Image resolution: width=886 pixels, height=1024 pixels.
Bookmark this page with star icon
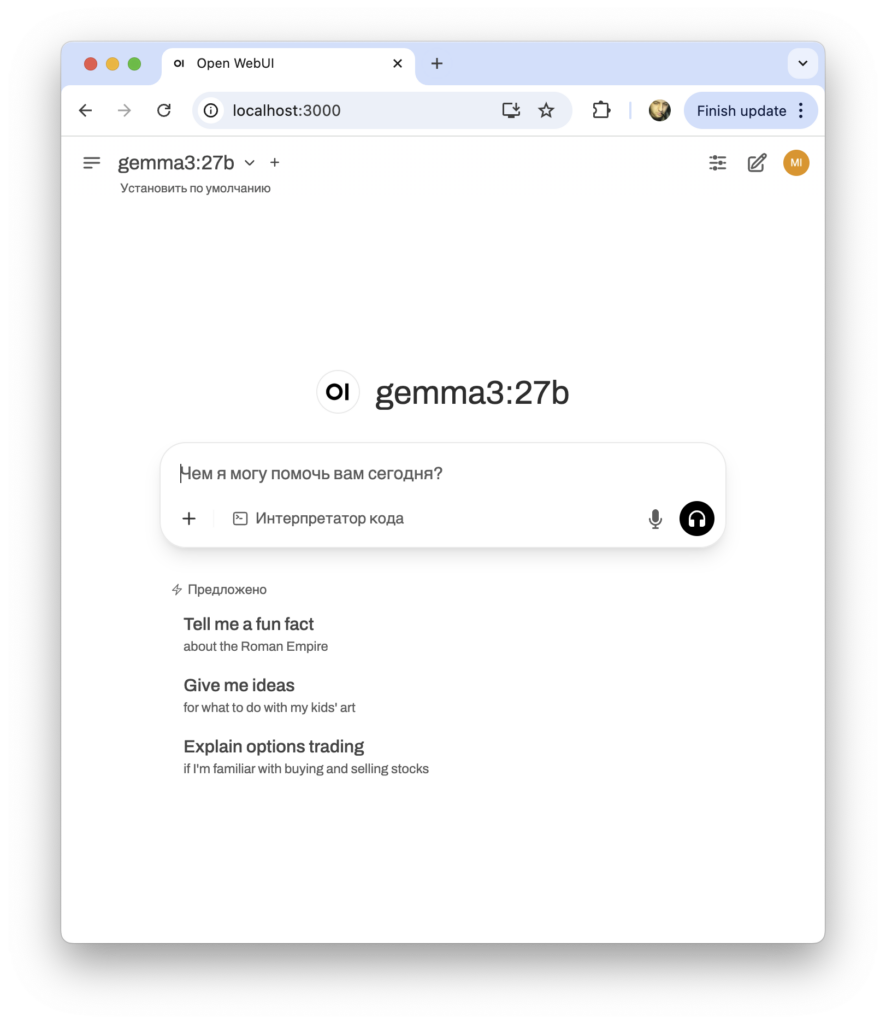tap(546, 110)
